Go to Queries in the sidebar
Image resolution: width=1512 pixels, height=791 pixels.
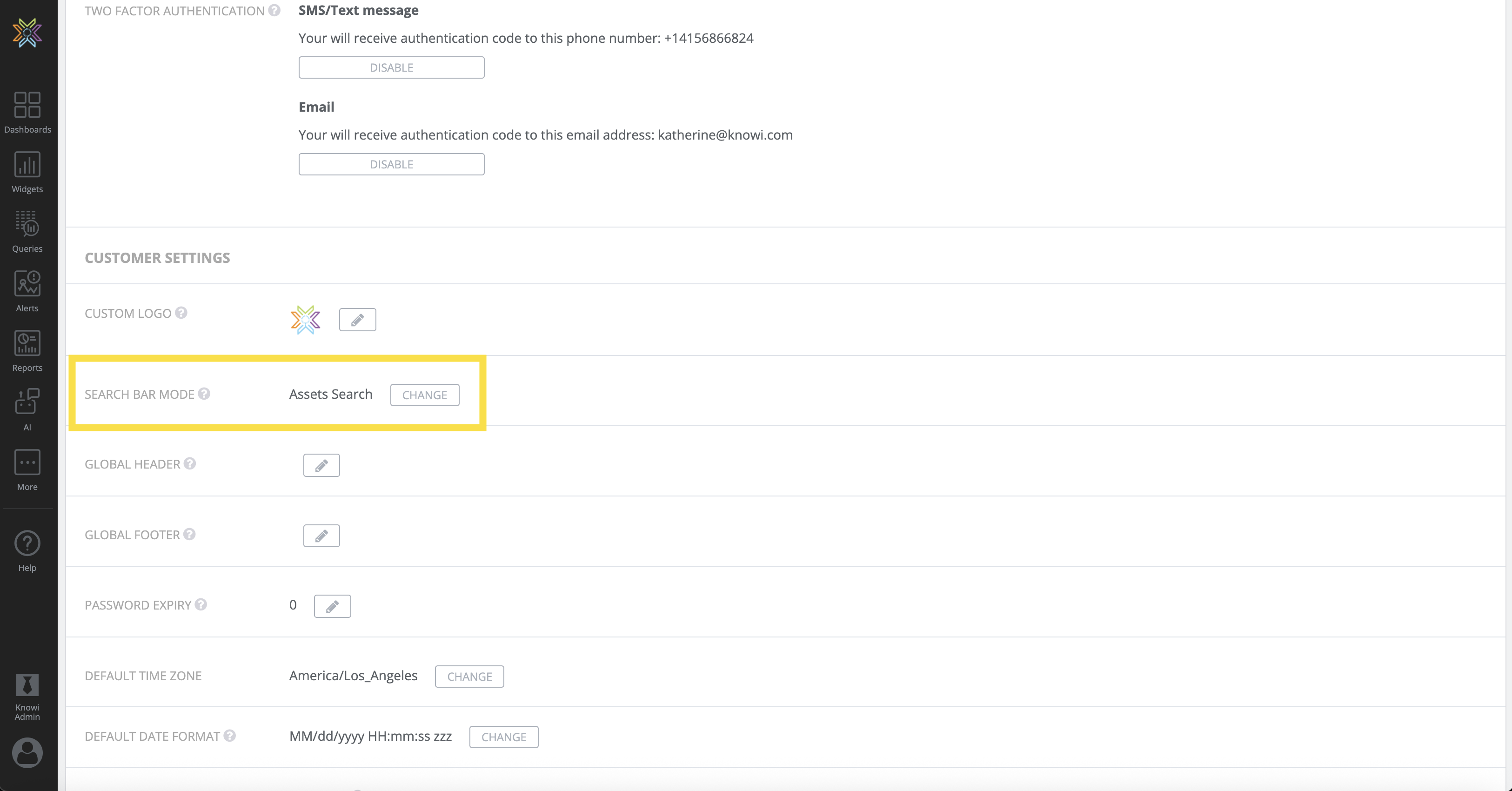coord(27,231)
